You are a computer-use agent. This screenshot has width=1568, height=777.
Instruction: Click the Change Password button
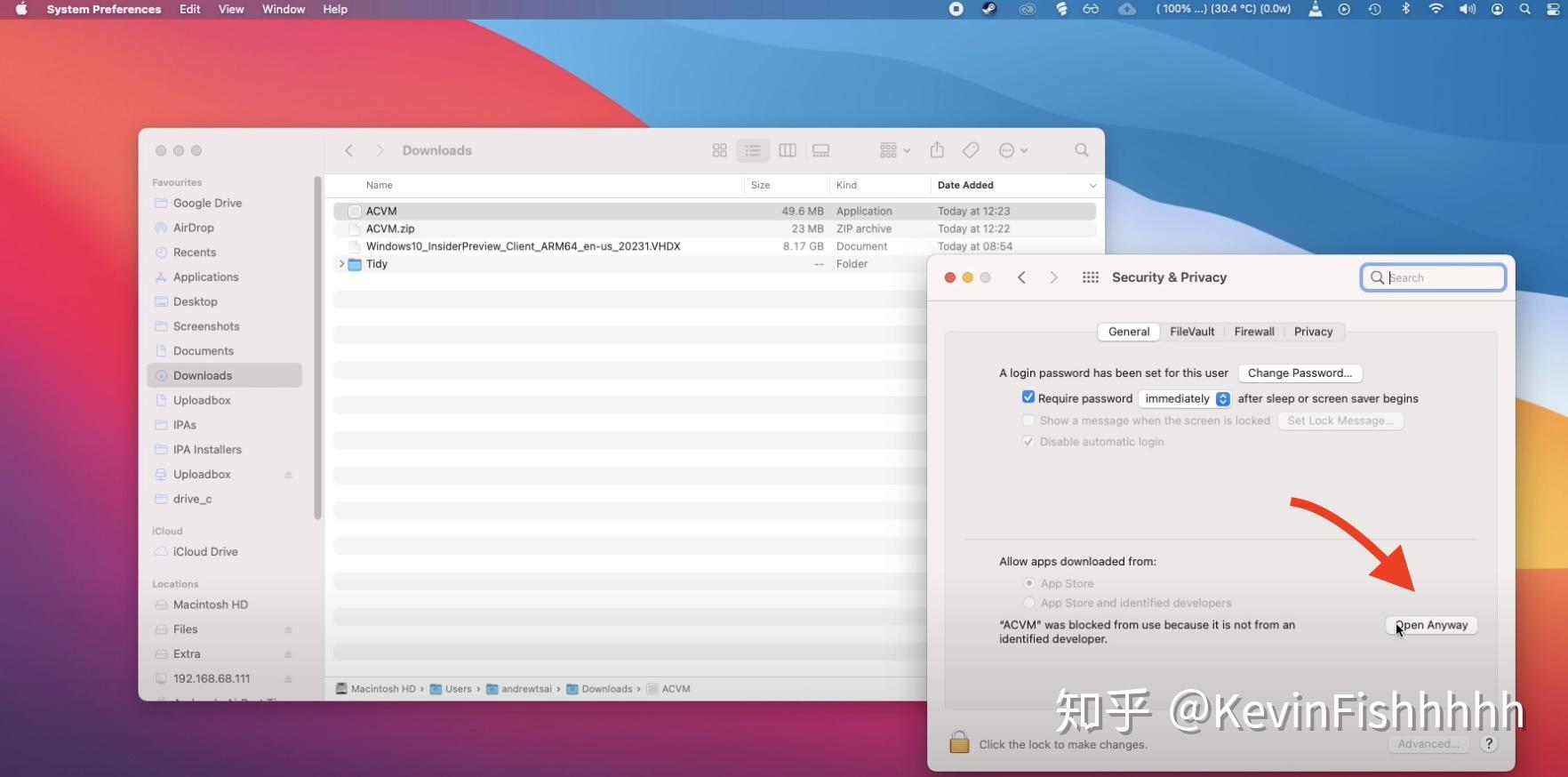pos(1300,373)
